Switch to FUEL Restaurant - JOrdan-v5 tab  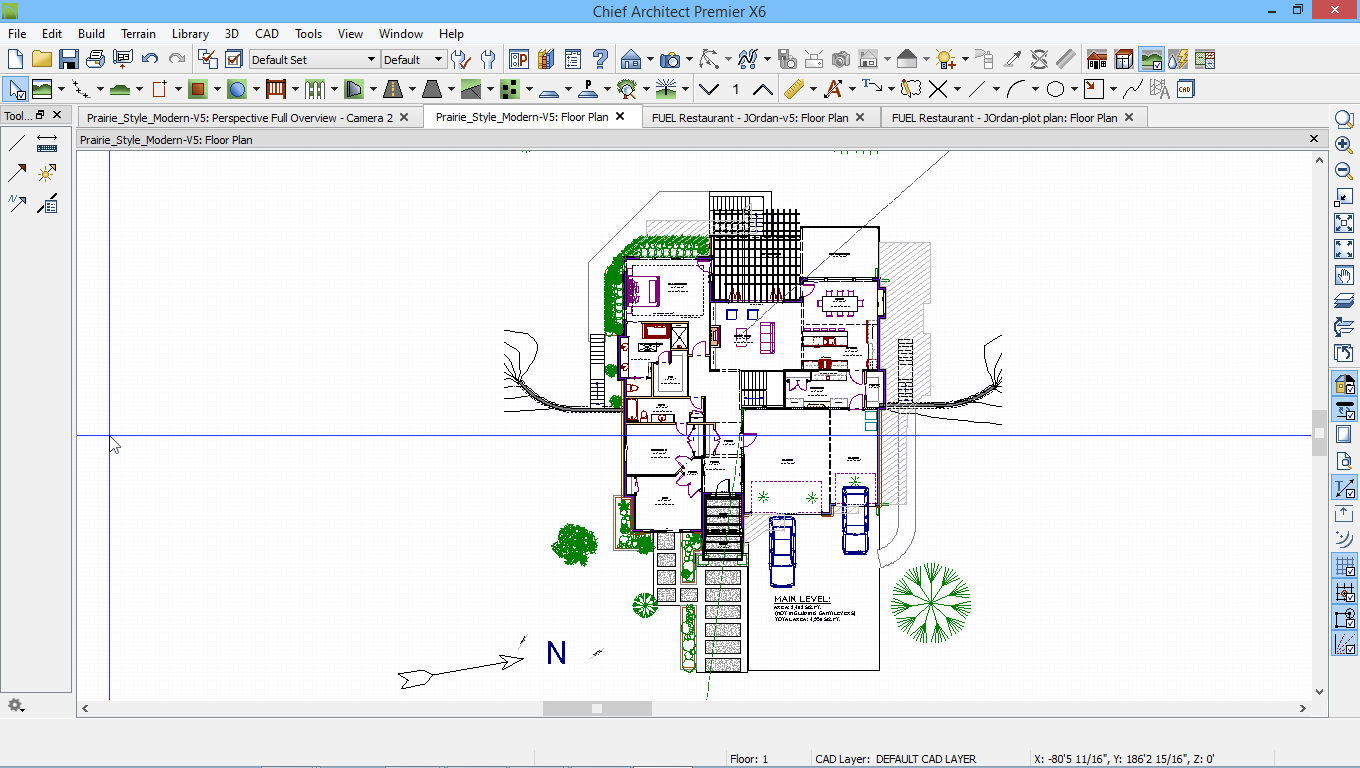(749, 117)
